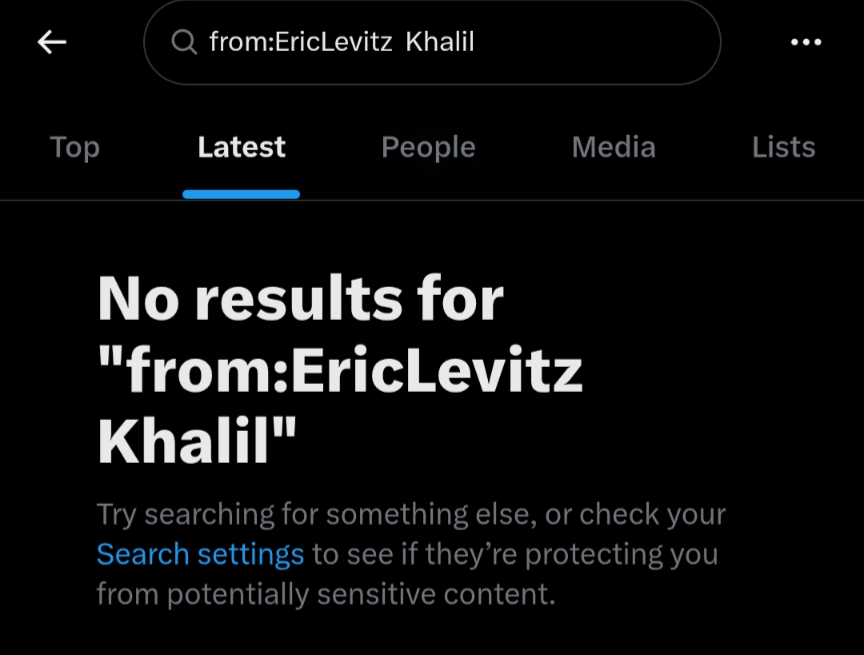
Task: Click the search box containing from:EricLevitz Khalil
Action: (x=432, y=41)
